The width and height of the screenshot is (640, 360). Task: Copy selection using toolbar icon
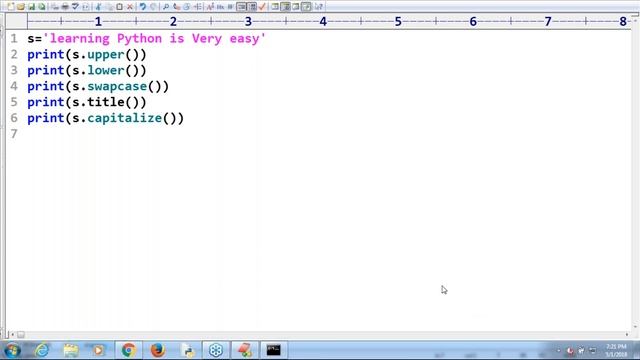pyautogui.click(x=109, y=7)
